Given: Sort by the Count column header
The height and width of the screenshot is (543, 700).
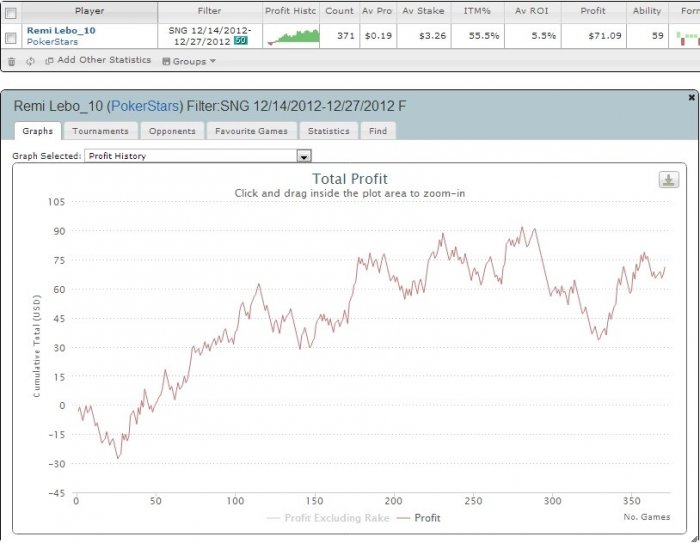Looking at the screenshot, I should tap(339, 11).
